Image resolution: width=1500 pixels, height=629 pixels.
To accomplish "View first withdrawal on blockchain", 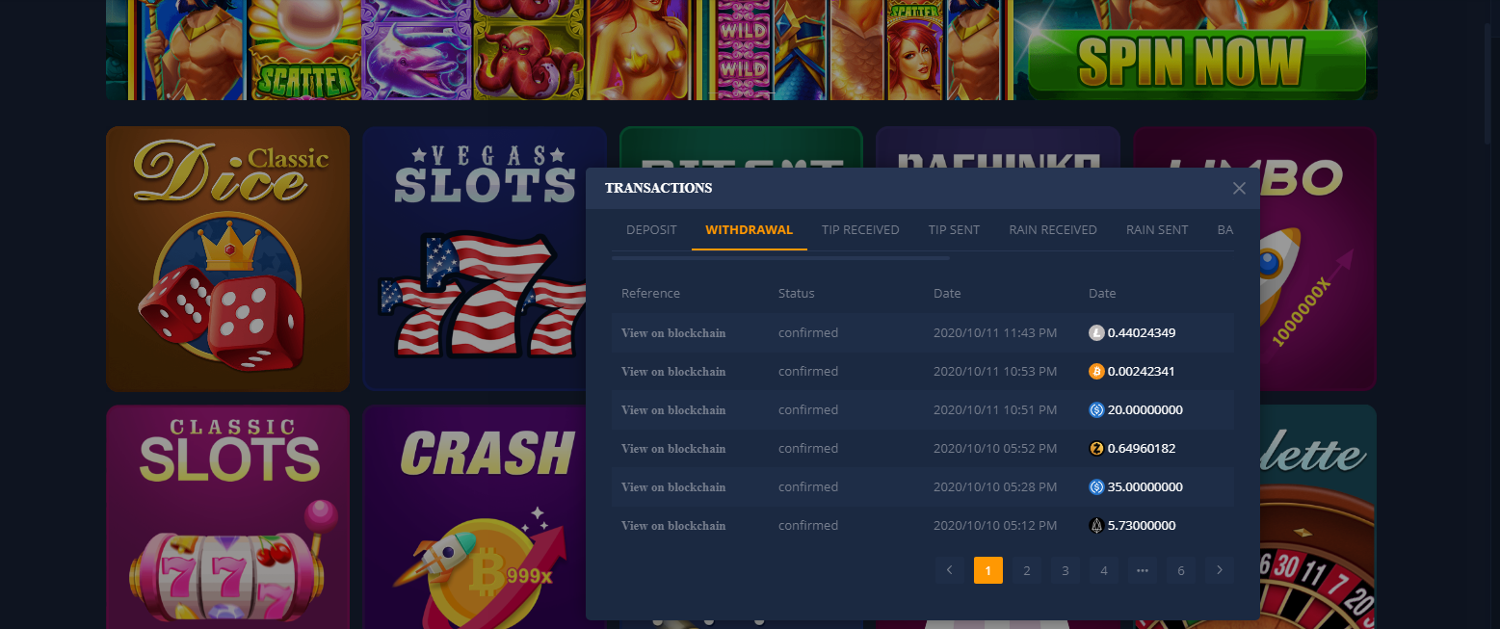I will [x=673, y=333].
